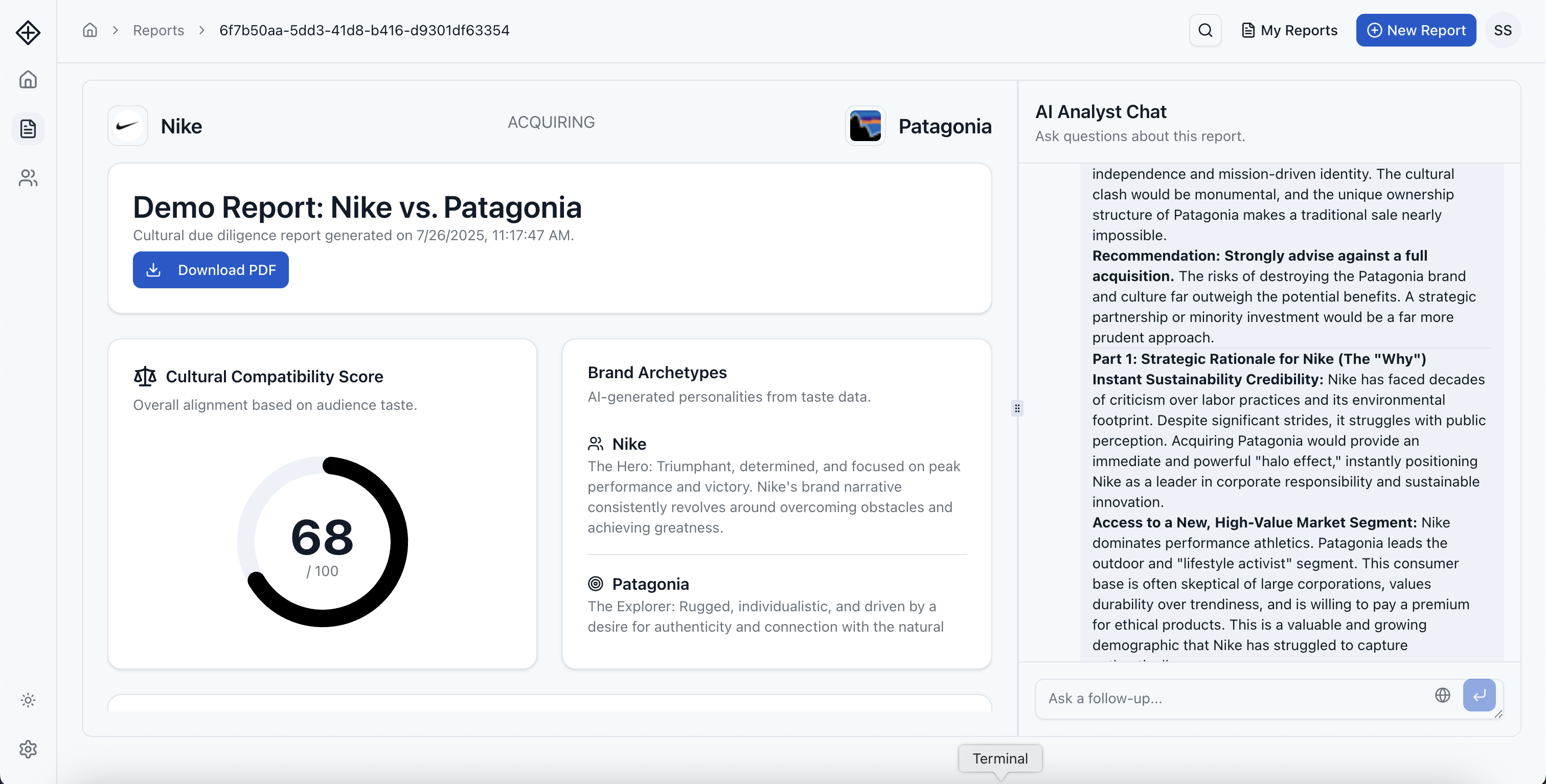Click the home icon in breadcrumb
The height and width of the screenshot is (784, 1546).
(90, 30)
